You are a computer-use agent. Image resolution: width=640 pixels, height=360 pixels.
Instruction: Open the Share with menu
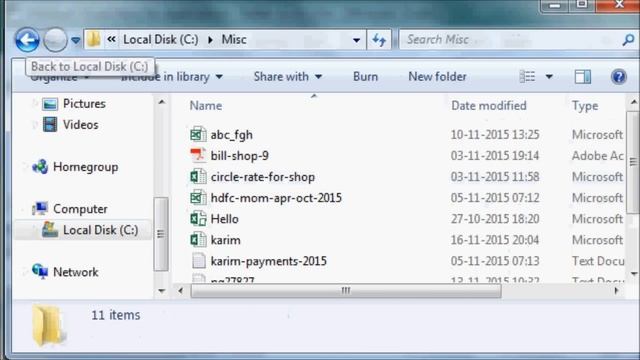pos(288,77)
